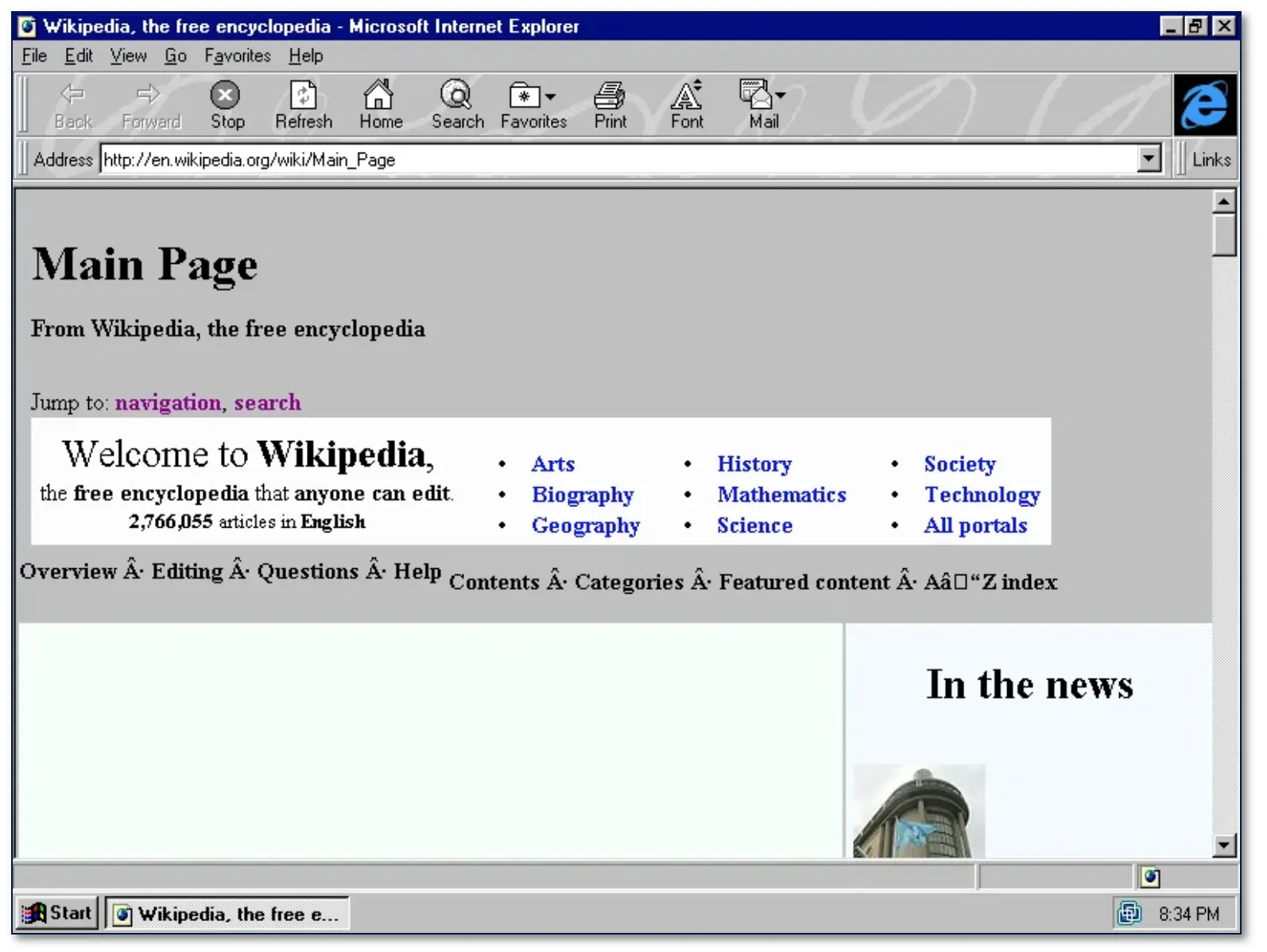Refresh the current page
This screenshot has height=952, width=1267.
coord(303,105)
